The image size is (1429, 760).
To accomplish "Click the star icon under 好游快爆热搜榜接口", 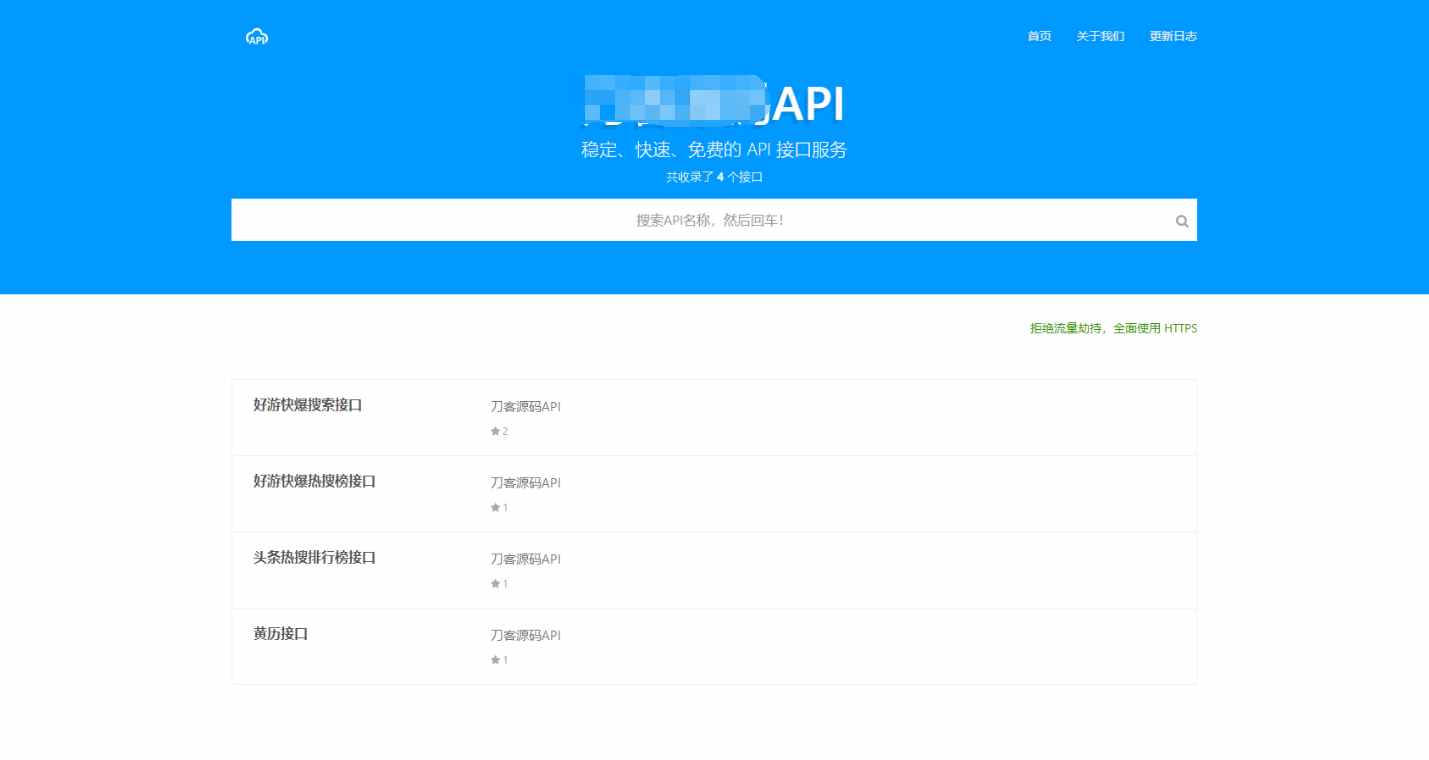I will click(496, 507).
